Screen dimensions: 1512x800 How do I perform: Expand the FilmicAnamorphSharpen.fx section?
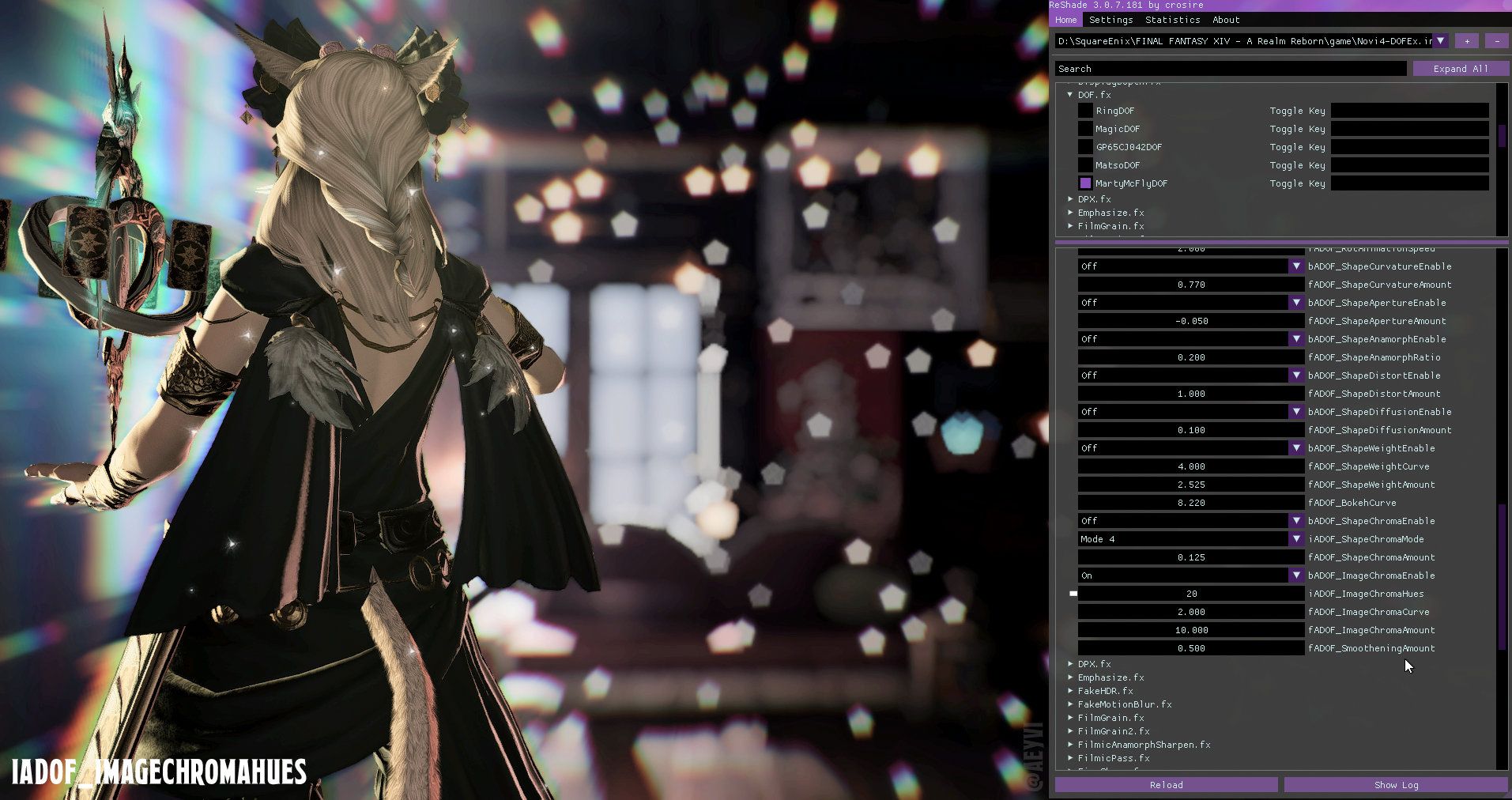tap(1070, 745)
